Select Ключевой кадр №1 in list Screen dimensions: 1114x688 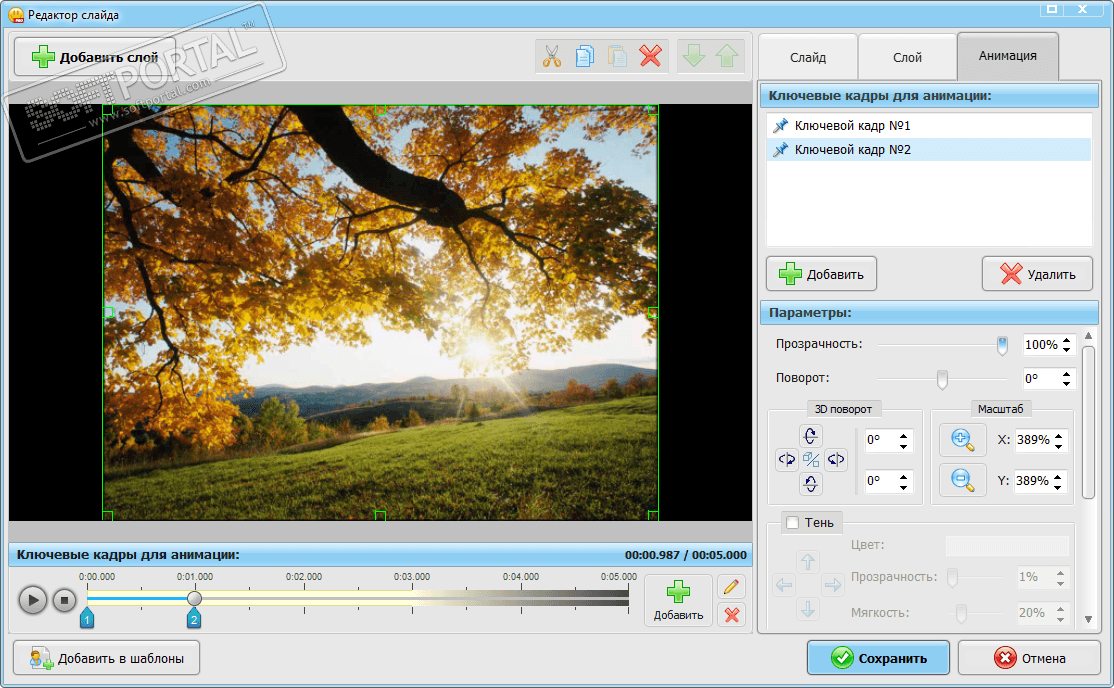coord(852,126)
